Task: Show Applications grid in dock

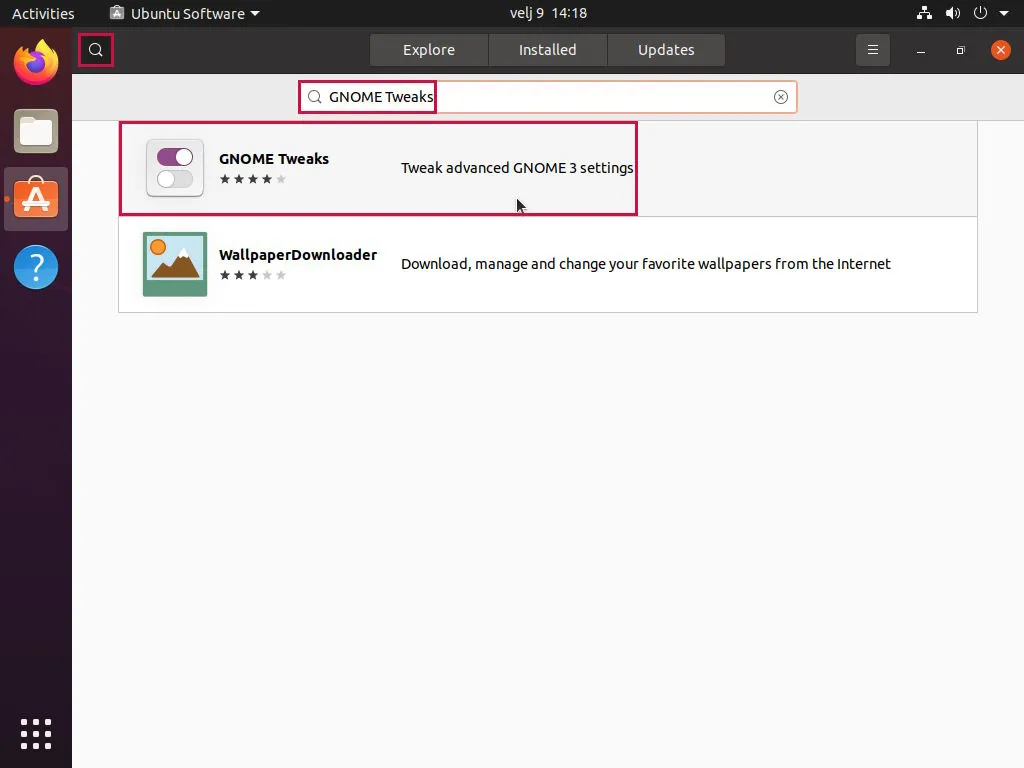Action: click(36, 734)
